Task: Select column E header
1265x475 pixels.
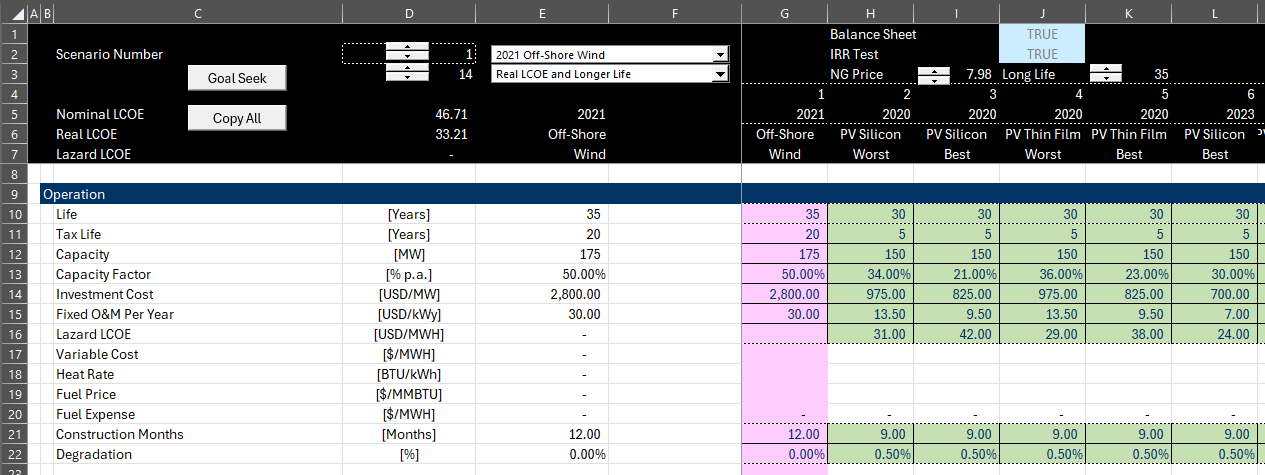Action: 542,12
